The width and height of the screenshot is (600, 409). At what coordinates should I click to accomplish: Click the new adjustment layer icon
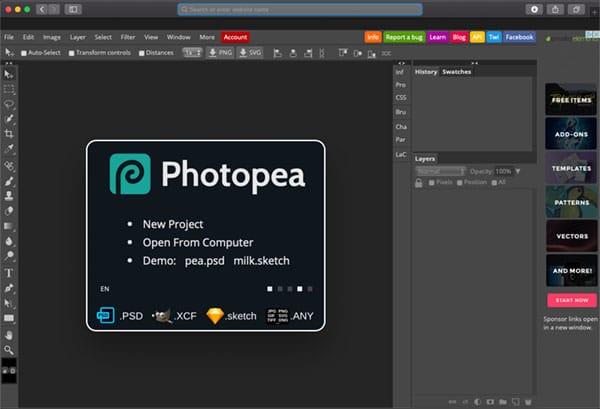478,402
